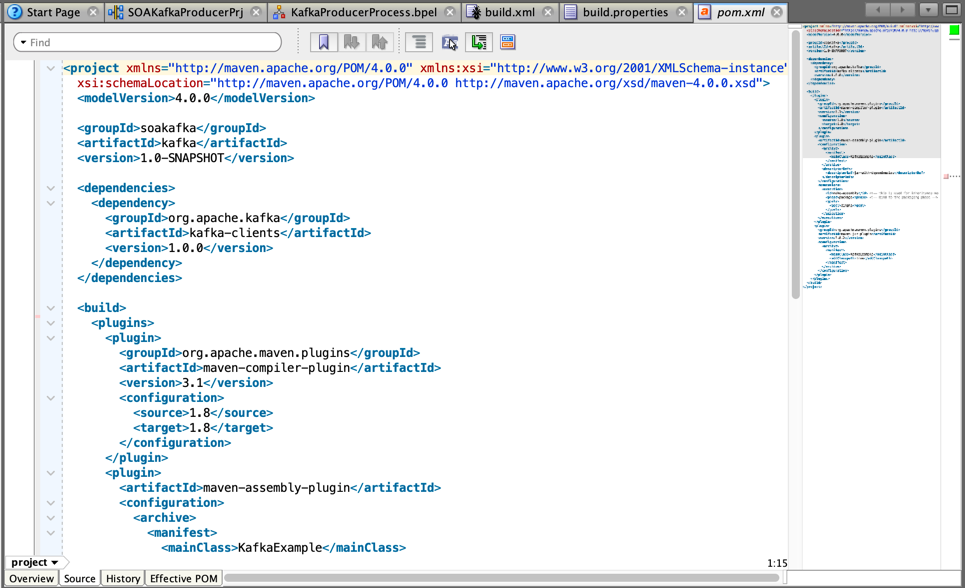Click the build.properties file icon
965x588 pixels.
click(x=571, y=12)
